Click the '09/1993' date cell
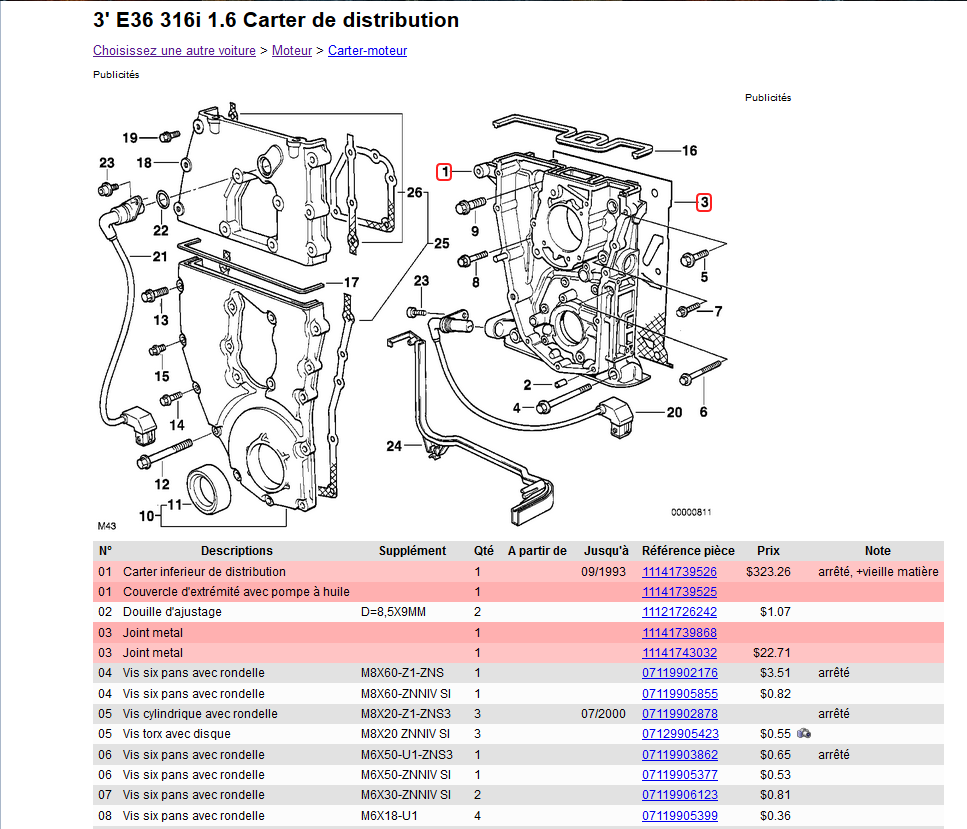 [603, 571]
